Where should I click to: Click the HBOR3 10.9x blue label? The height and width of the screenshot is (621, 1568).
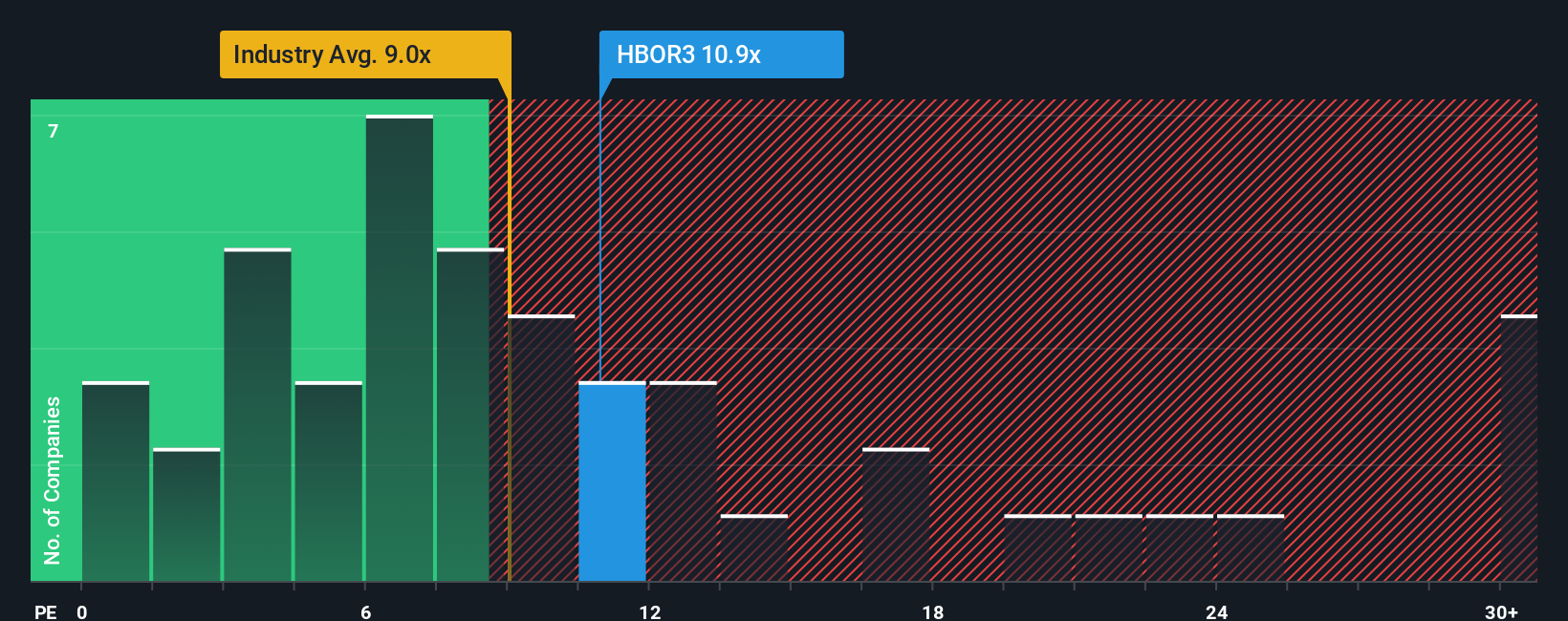coord(722,54)
